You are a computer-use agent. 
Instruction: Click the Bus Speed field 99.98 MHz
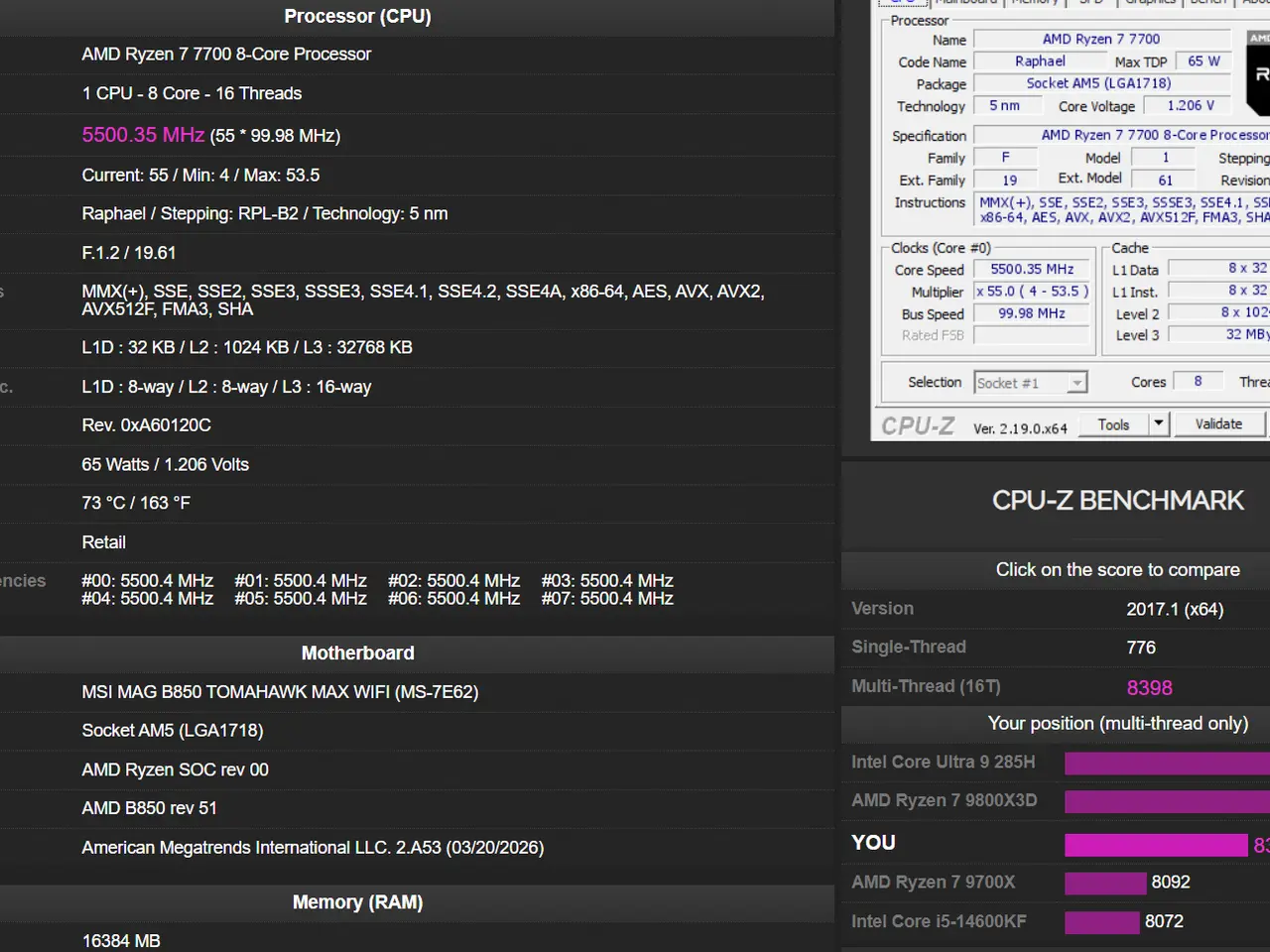tap(1032, 313)
